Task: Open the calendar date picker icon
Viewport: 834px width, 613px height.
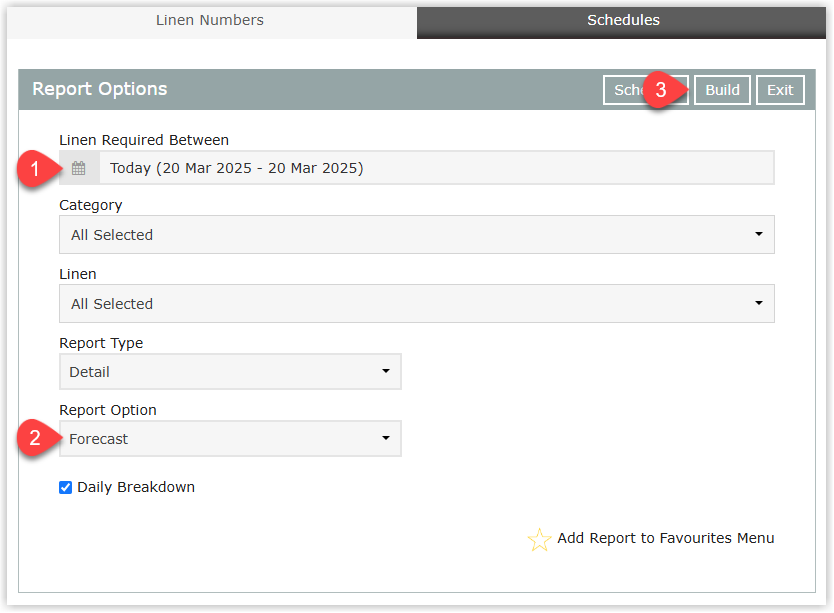Action: pos(79,168)
